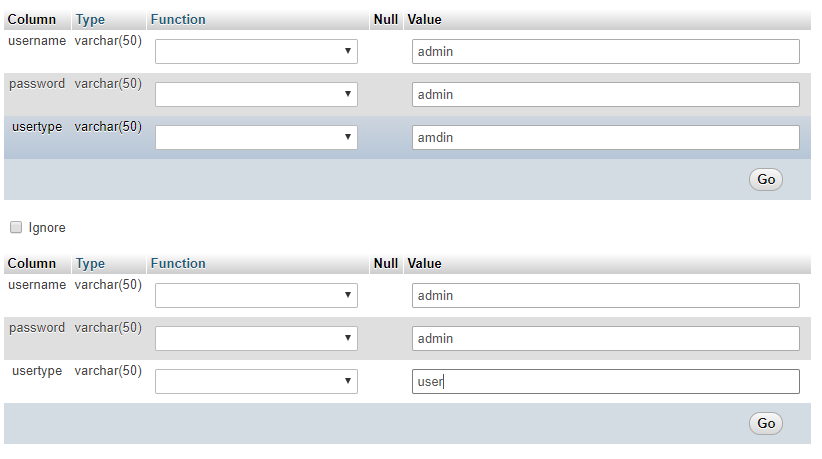
Task: Click the second Type column header link
Action: (x=90, y=264)
